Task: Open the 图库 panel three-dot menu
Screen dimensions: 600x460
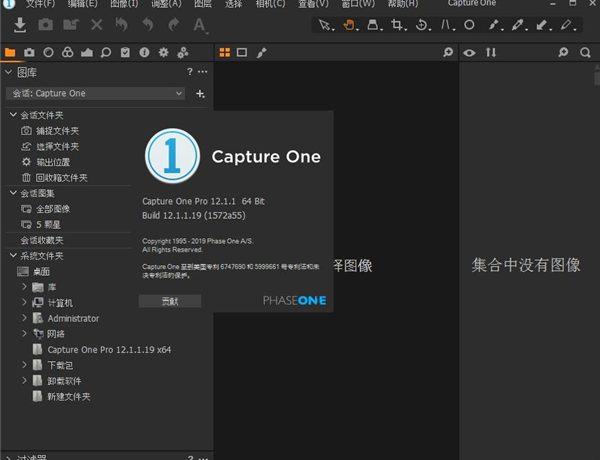Action: click(202, 72)
